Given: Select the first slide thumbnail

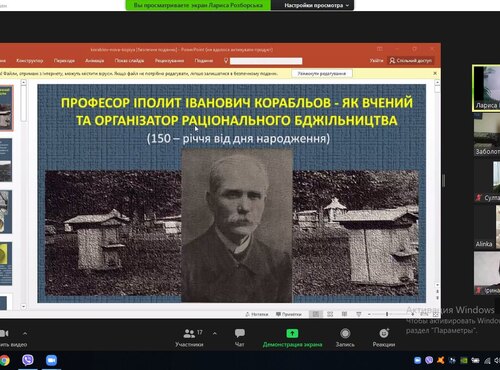Looking at the screenshot, I should pyautogui.click(x=6, y=108).
